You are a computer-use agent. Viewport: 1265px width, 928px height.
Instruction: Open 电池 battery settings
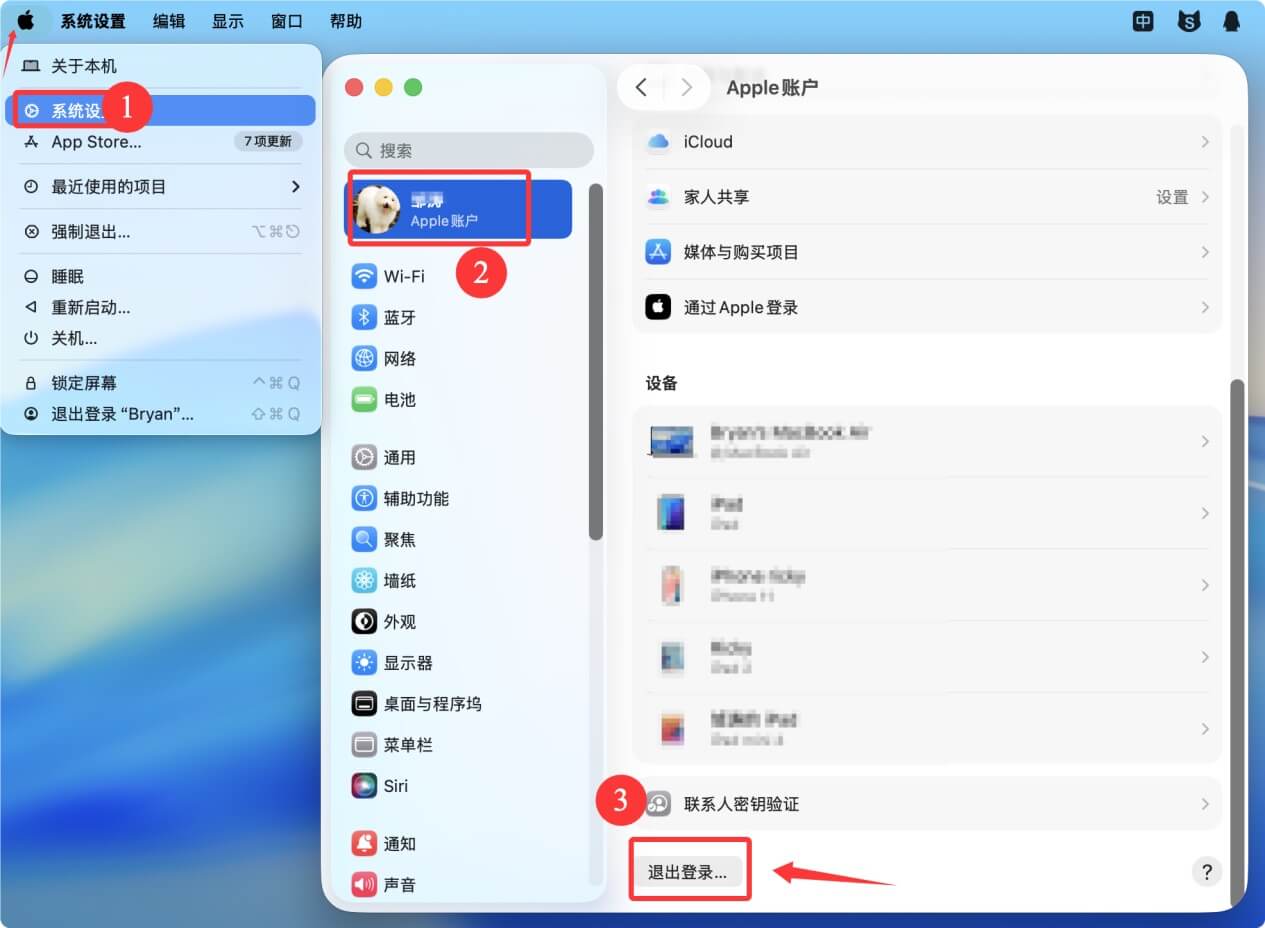(397, 399)
